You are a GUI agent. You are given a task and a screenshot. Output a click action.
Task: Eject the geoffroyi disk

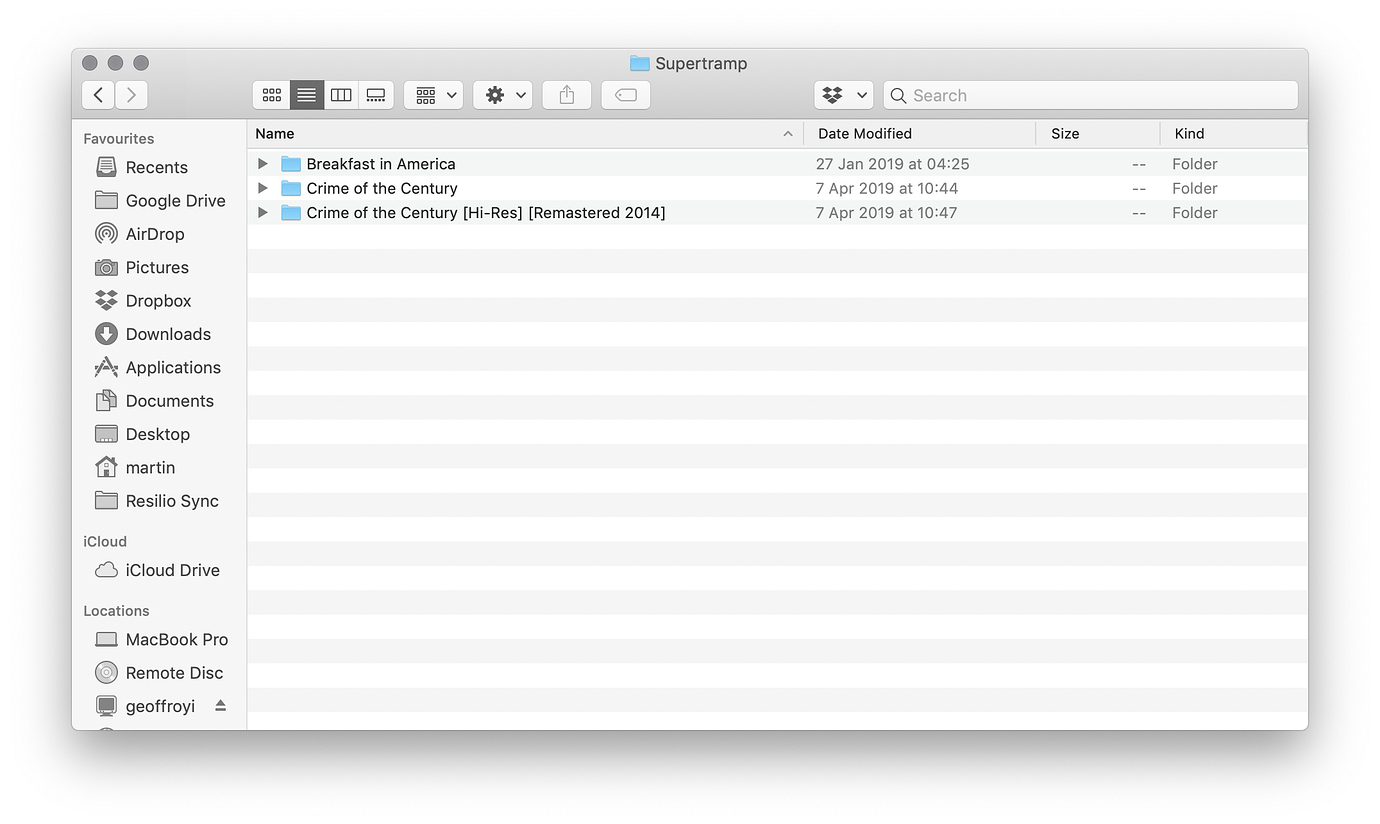point(219,705)
